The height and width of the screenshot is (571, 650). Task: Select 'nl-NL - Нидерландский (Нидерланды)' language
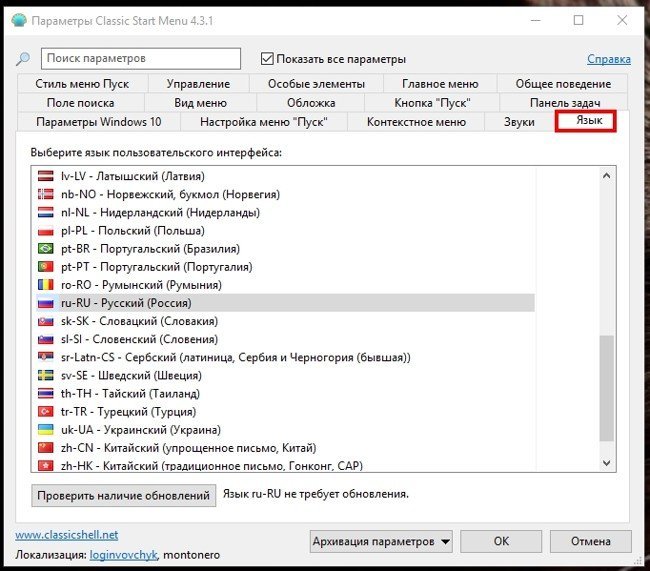pyautogui.click(x=285, y=212)
